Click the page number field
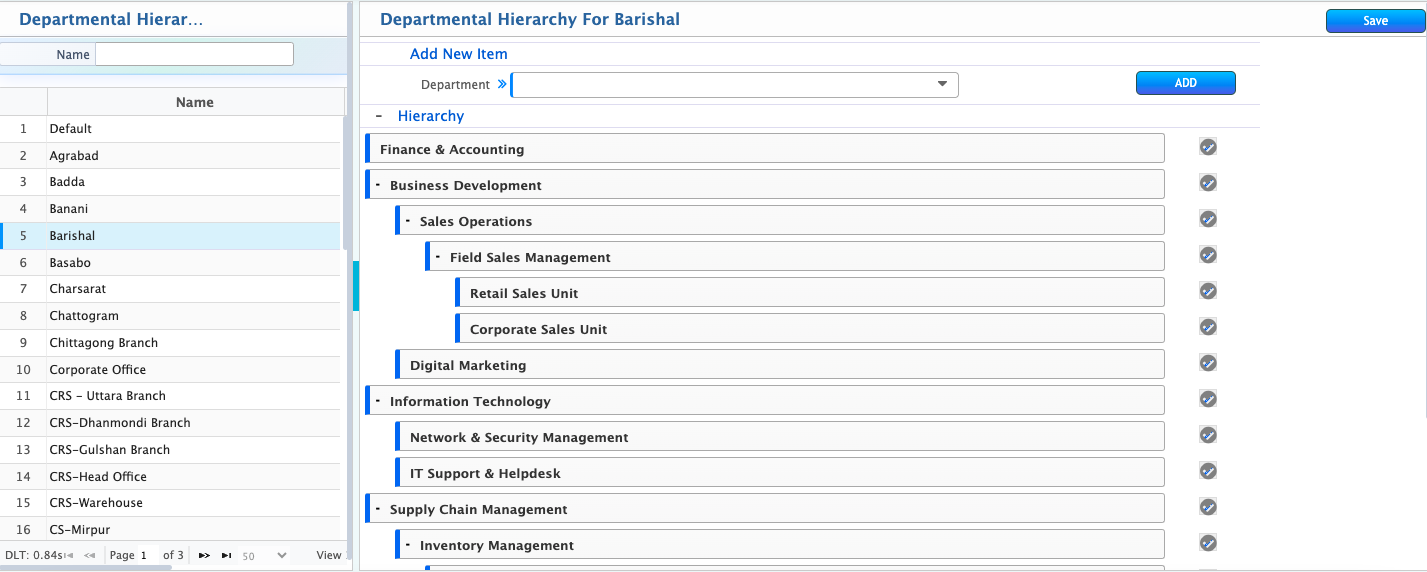Screen dimensions: 1427x572 [148, 555]
